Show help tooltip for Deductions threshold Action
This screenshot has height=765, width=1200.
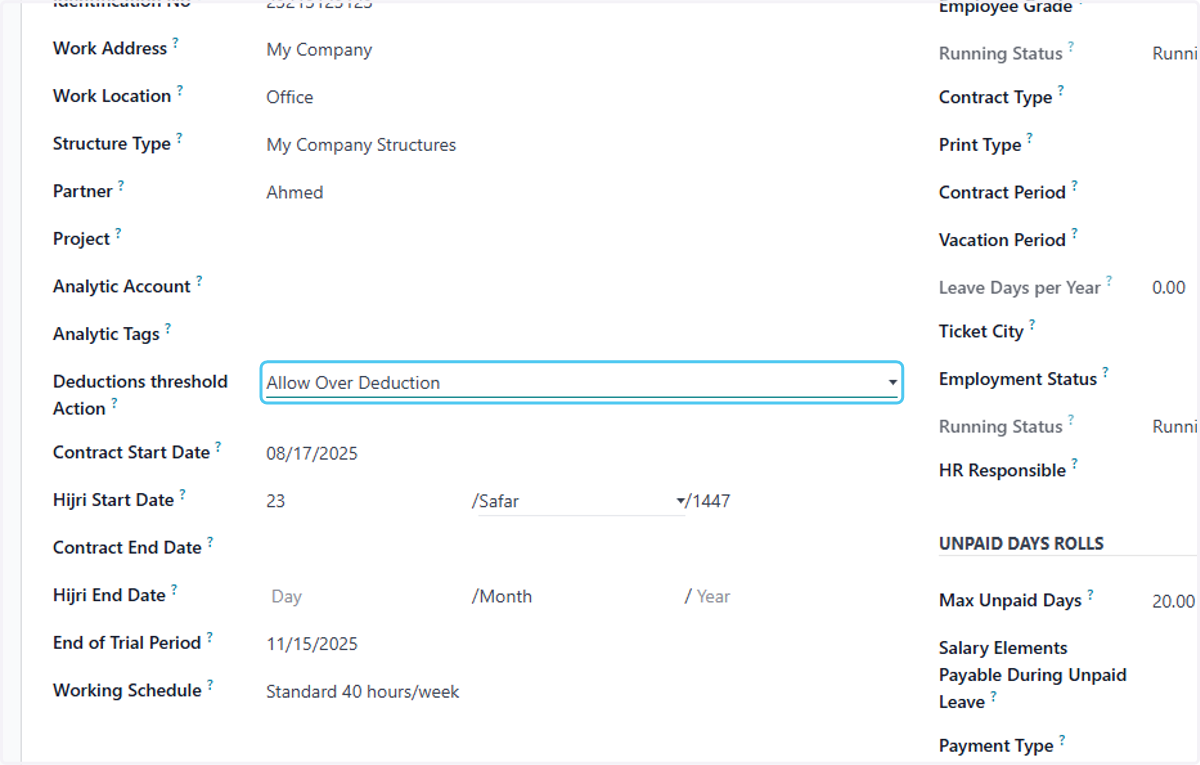click(114, 403)
